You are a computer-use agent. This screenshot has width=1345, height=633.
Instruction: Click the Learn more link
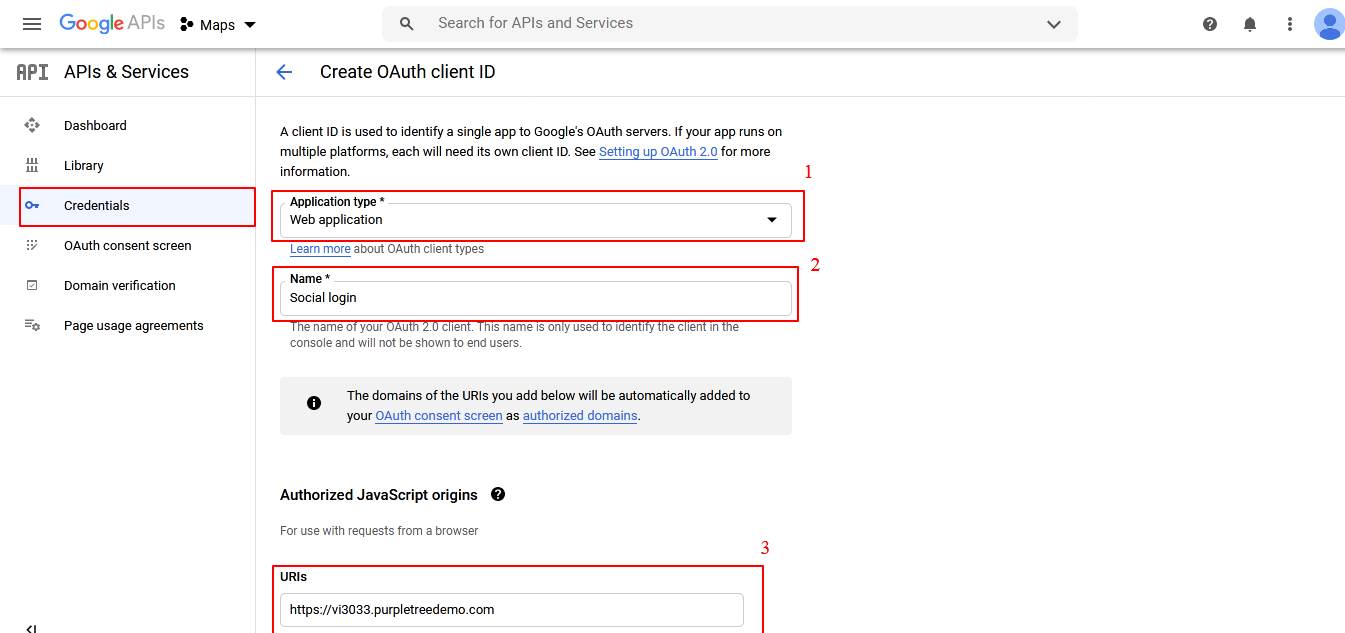[320, 249]
